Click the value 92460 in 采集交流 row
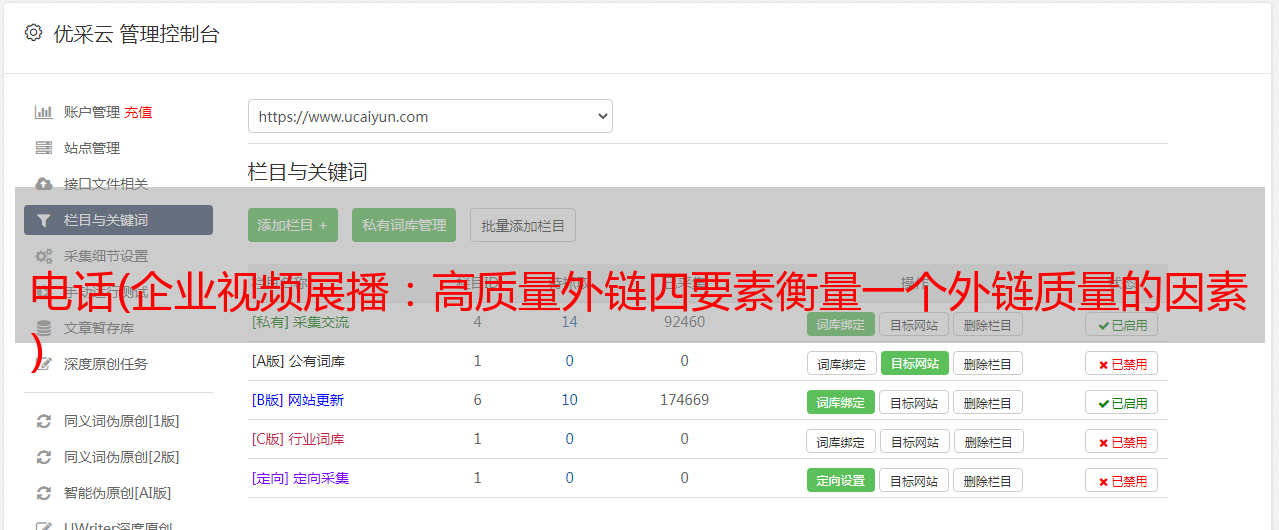The image size is (1279, 530). pos(684,322)
